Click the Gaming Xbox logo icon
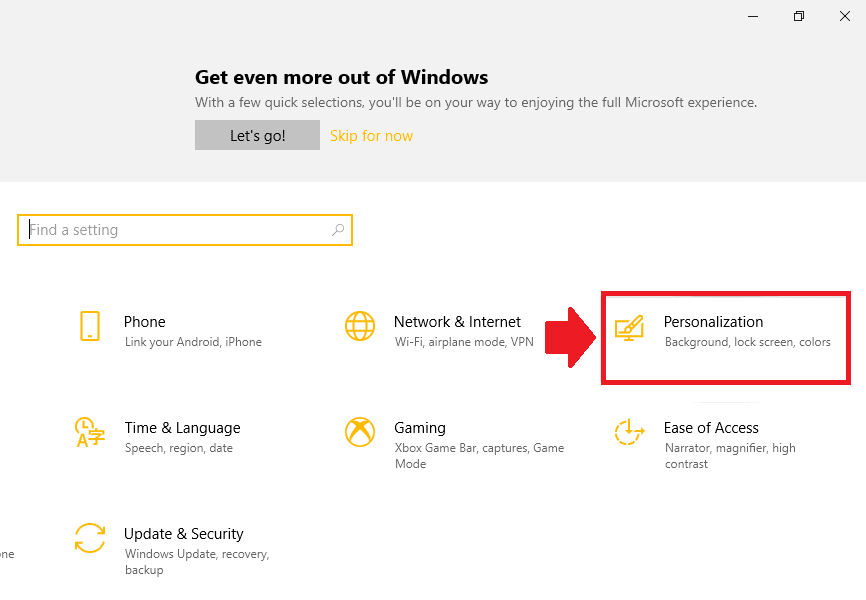The width and height of the screenshot is (866, 600). [x=360, y=432]
